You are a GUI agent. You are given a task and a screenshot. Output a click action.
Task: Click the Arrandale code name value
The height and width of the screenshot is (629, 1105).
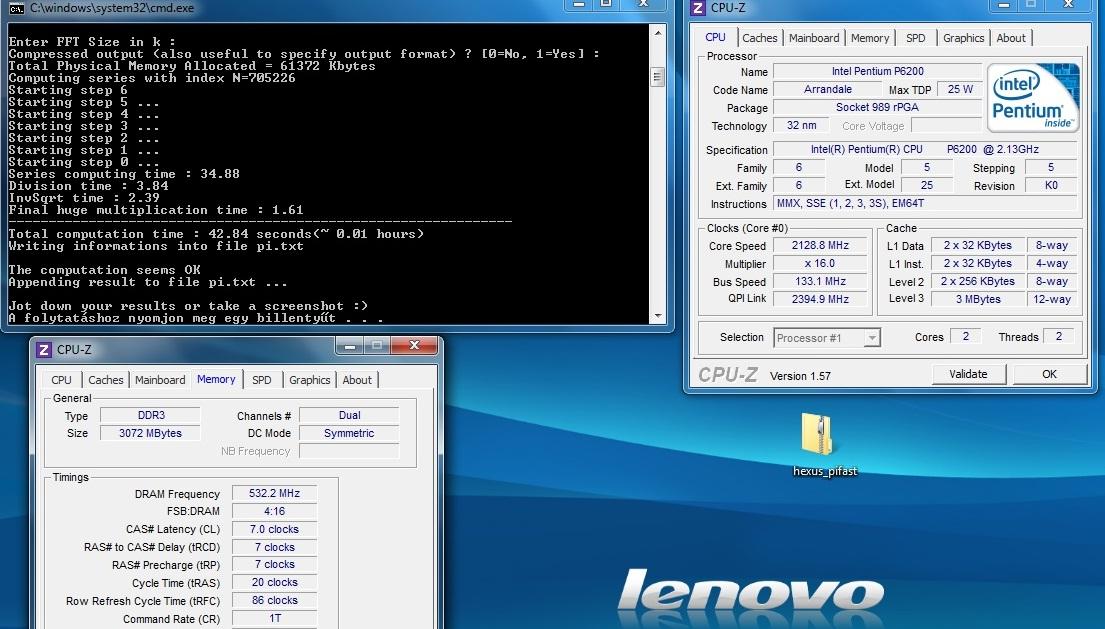827,89
